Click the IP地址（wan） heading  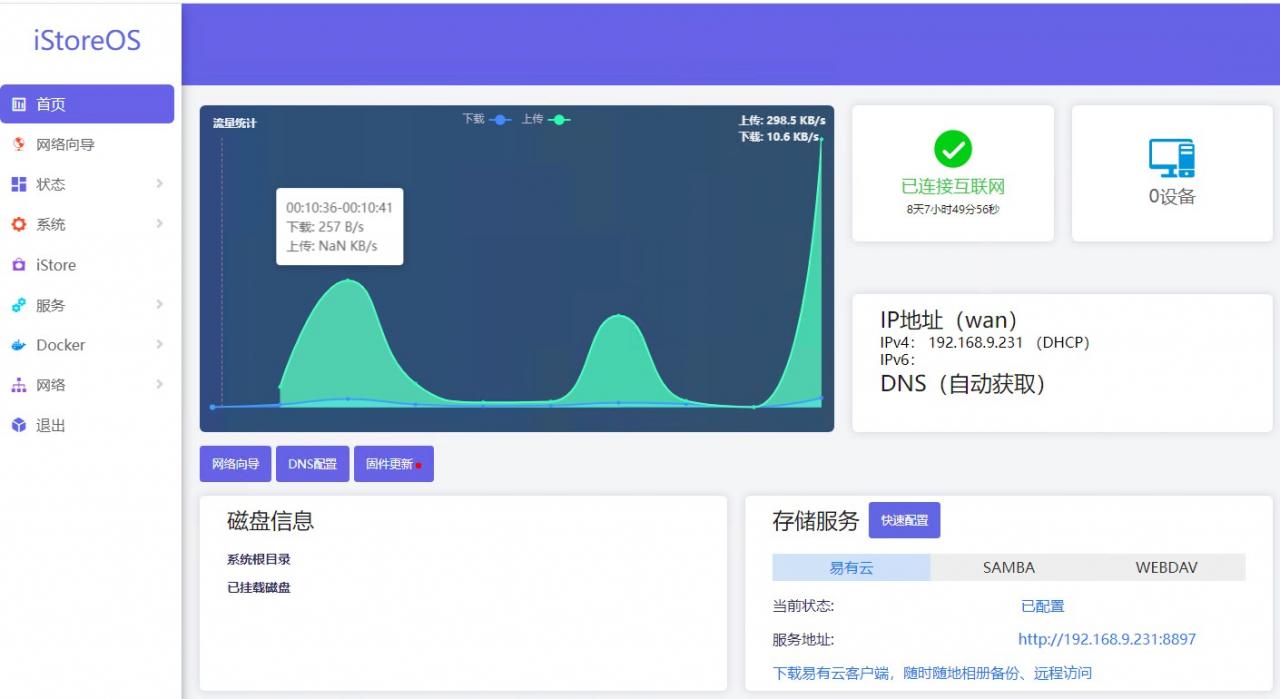point(949,320)
